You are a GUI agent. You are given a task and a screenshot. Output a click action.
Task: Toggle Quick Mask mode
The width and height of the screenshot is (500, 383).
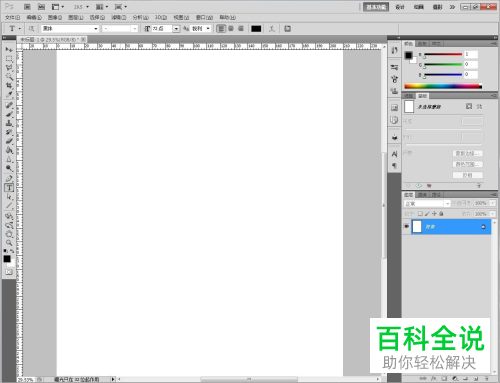[9, 272]
